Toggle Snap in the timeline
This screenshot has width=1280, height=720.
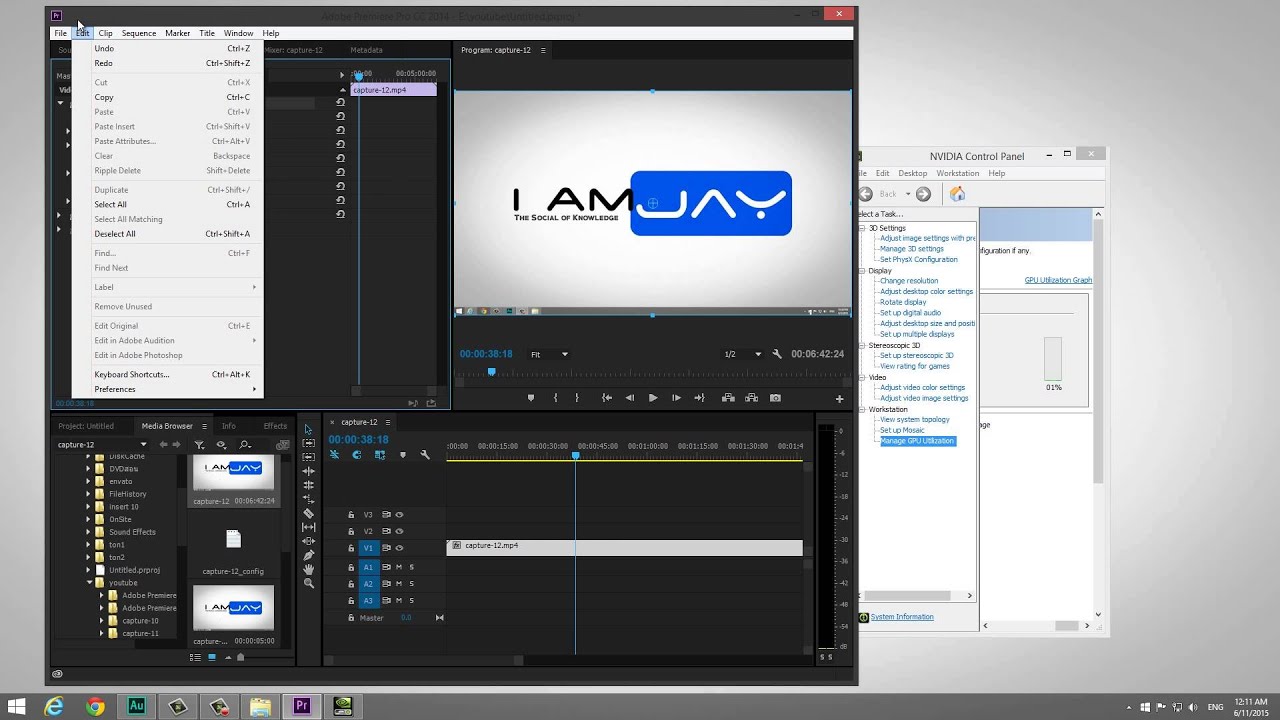pos(357,455)
